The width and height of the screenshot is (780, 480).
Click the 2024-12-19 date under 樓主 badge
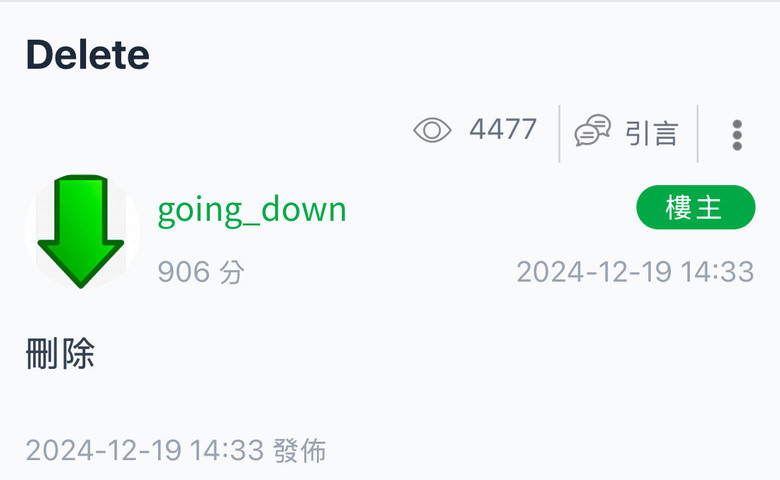pos(594,272)
